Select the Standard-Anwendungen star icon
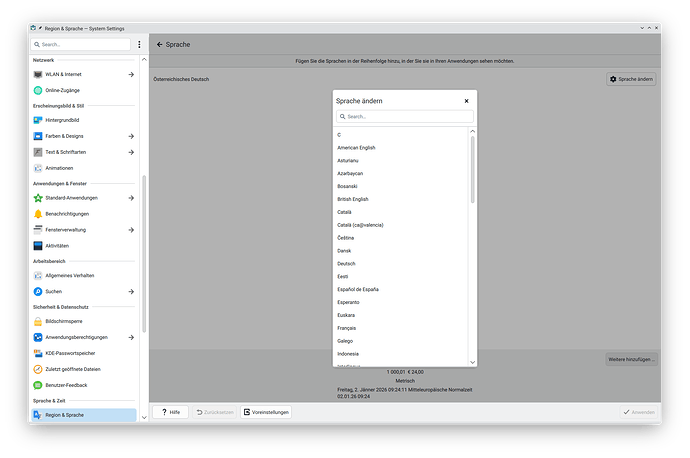690x458 pixels. click(38, 198)
